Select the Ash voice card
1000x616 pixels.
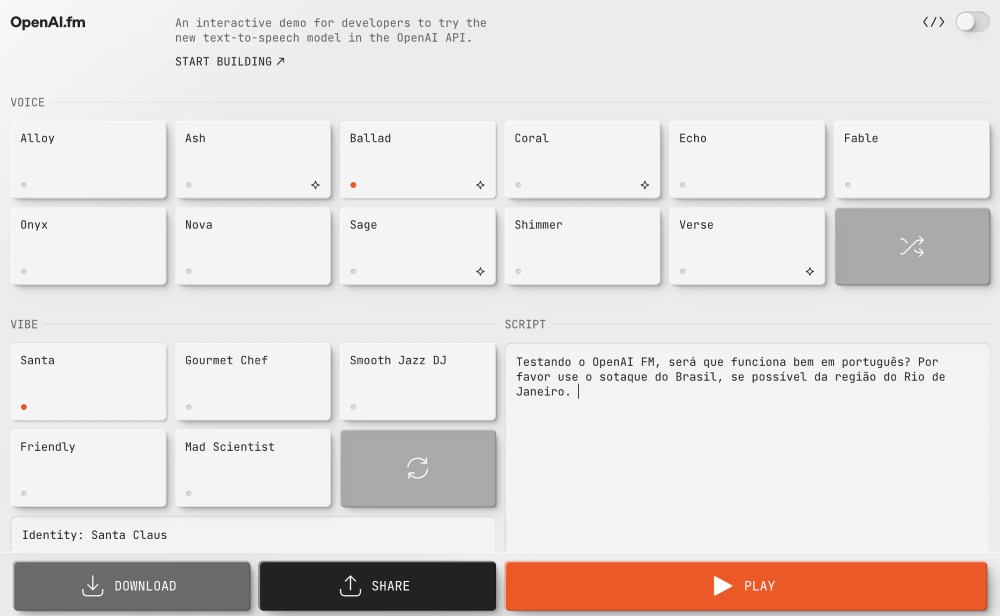click(253, 159)
